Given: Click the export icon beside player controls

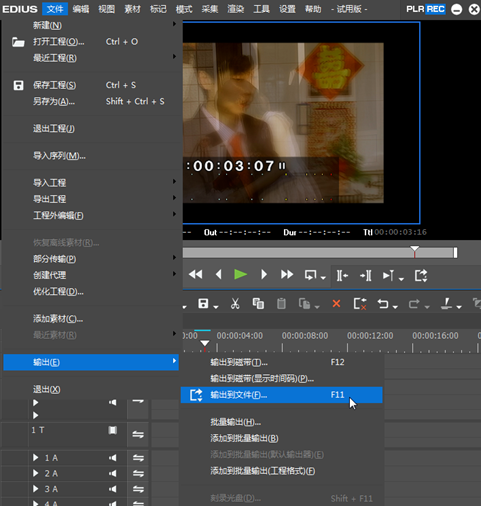Looking at the screenshot, I should point(421,275).
